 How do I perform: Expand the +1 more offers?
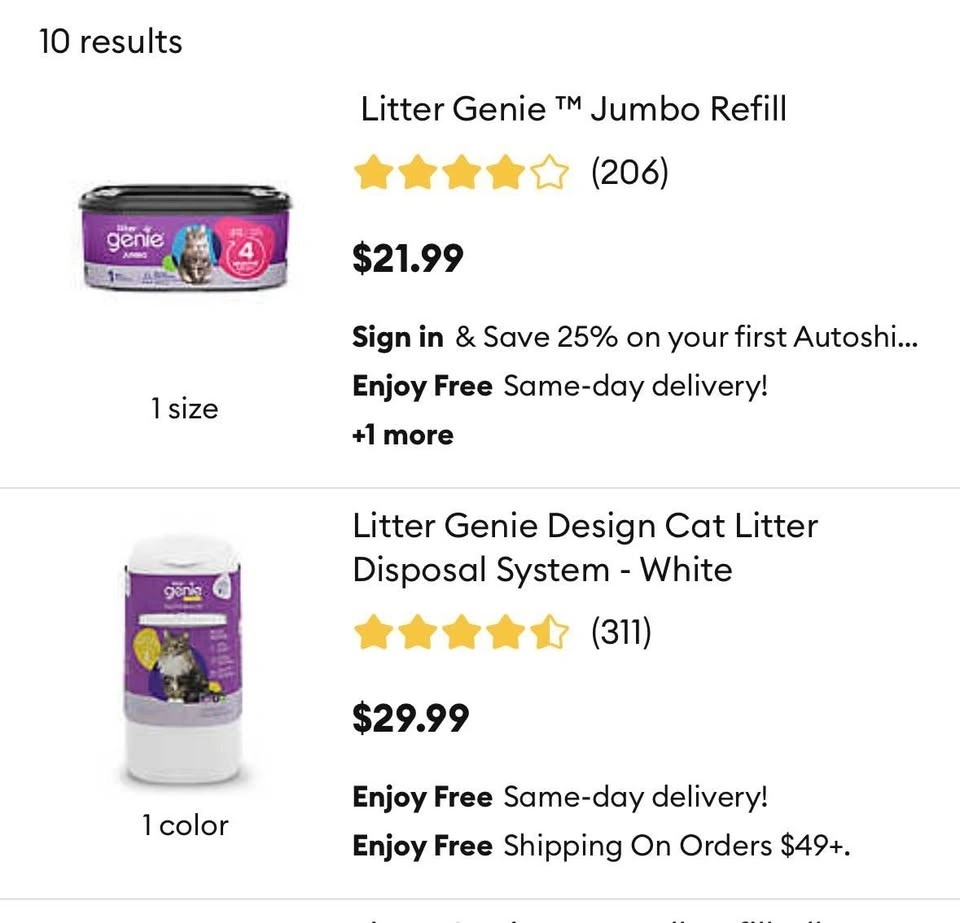pyautogui.click(x=403, y=434)
